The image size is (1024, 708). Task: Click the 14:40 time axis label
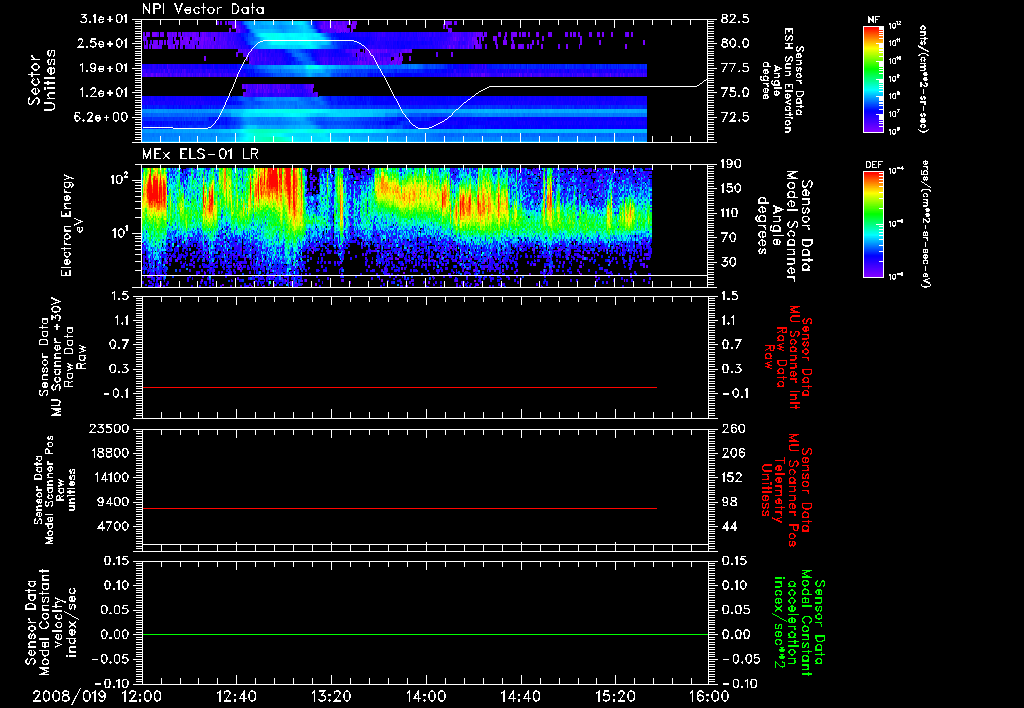(520, 696)
